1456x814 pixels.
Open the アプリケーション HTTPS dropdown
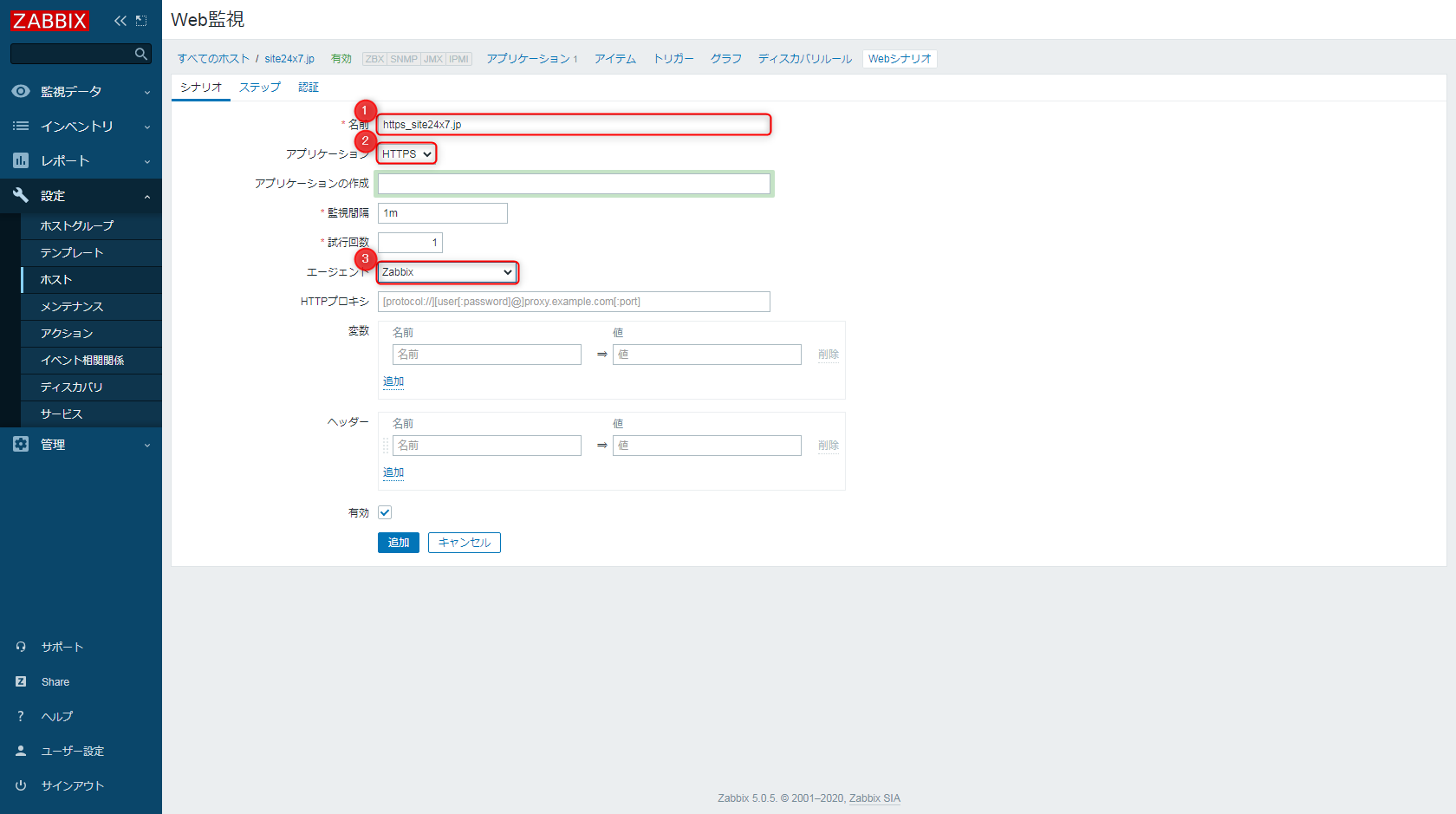click(406, 153)
